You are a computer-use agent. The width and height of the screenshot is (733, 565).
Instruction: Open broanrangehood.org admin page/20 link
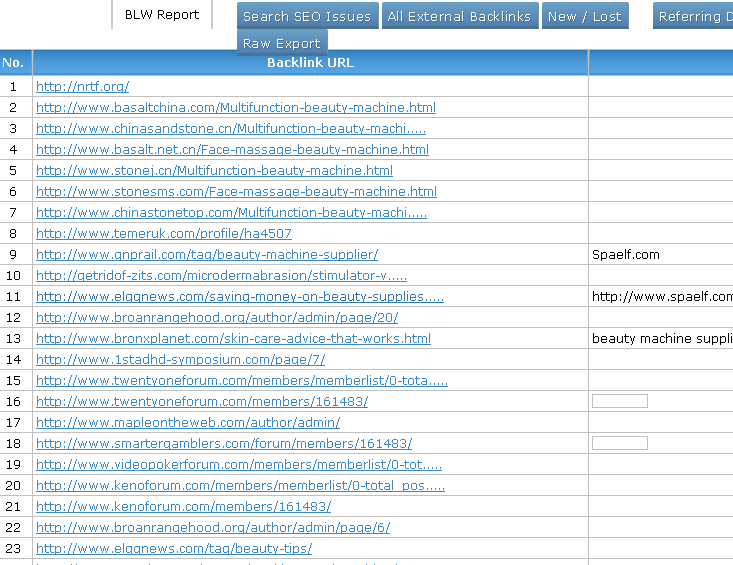pyautogui.click(x=217, y=318)
